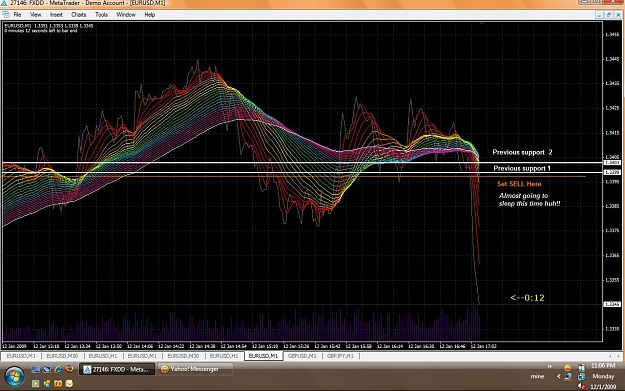Click the '12 Jan 2009' time axis label
625x391 pixels.
pyautogui.click(x=14, y=346)
